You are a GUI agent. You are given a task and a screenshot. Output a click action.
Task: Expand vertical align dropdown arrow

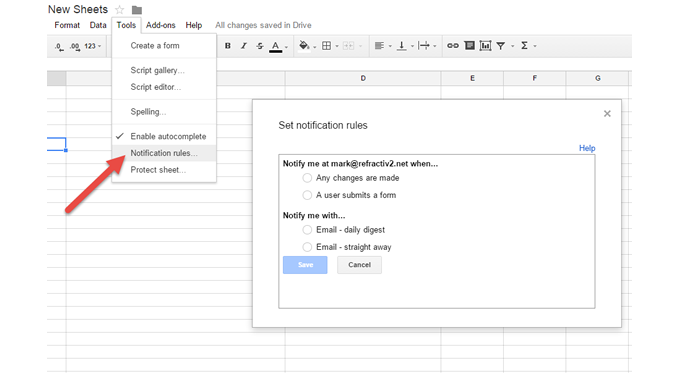tap(412, 46)
